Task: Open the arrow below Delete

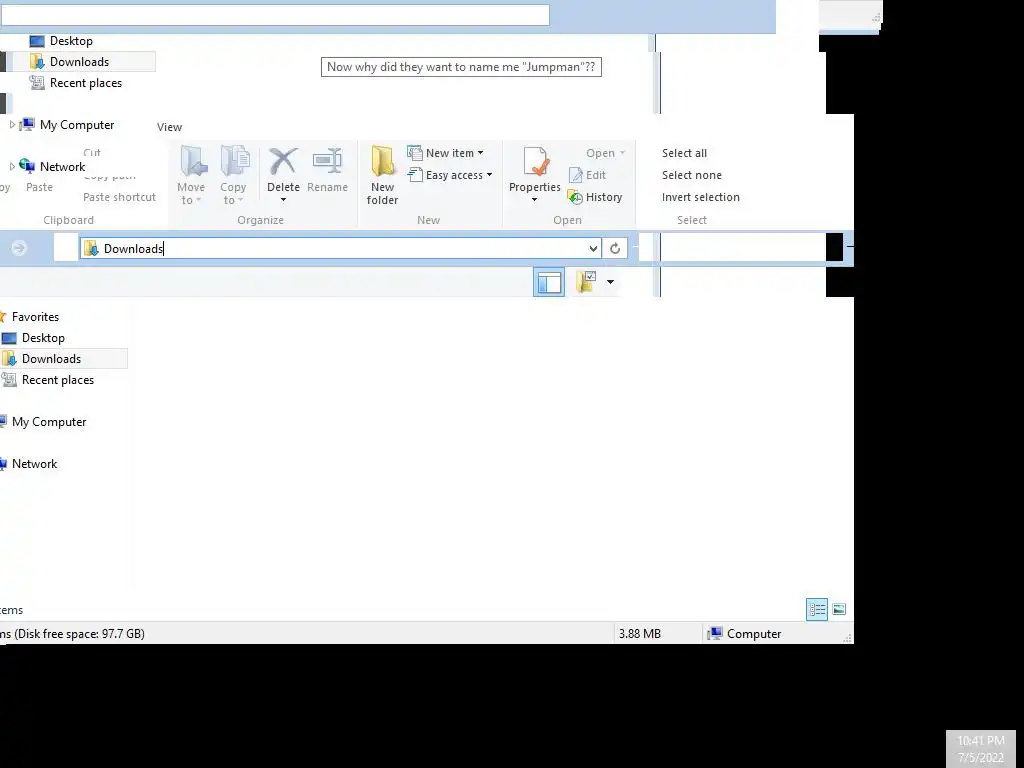Action: click(x=283, y=200)
